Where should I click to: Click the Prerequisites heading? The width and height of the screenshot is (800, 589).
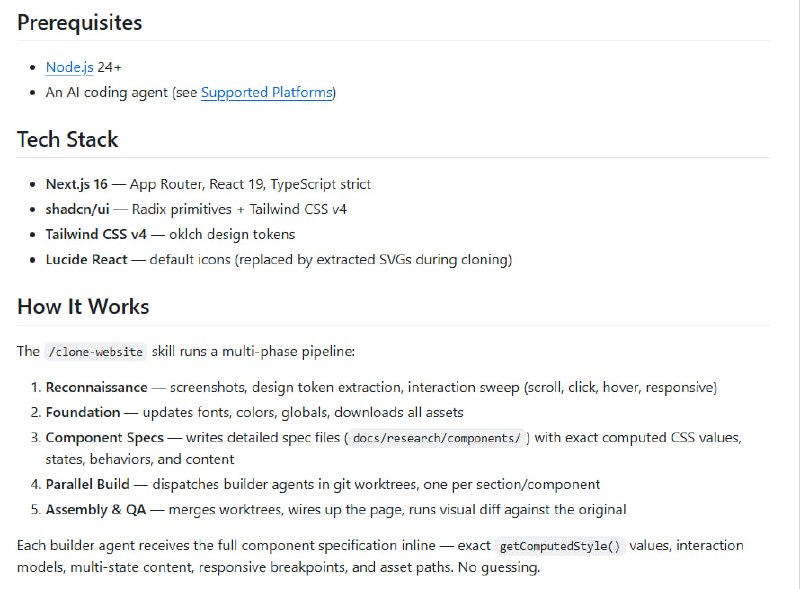click(79, 22)
